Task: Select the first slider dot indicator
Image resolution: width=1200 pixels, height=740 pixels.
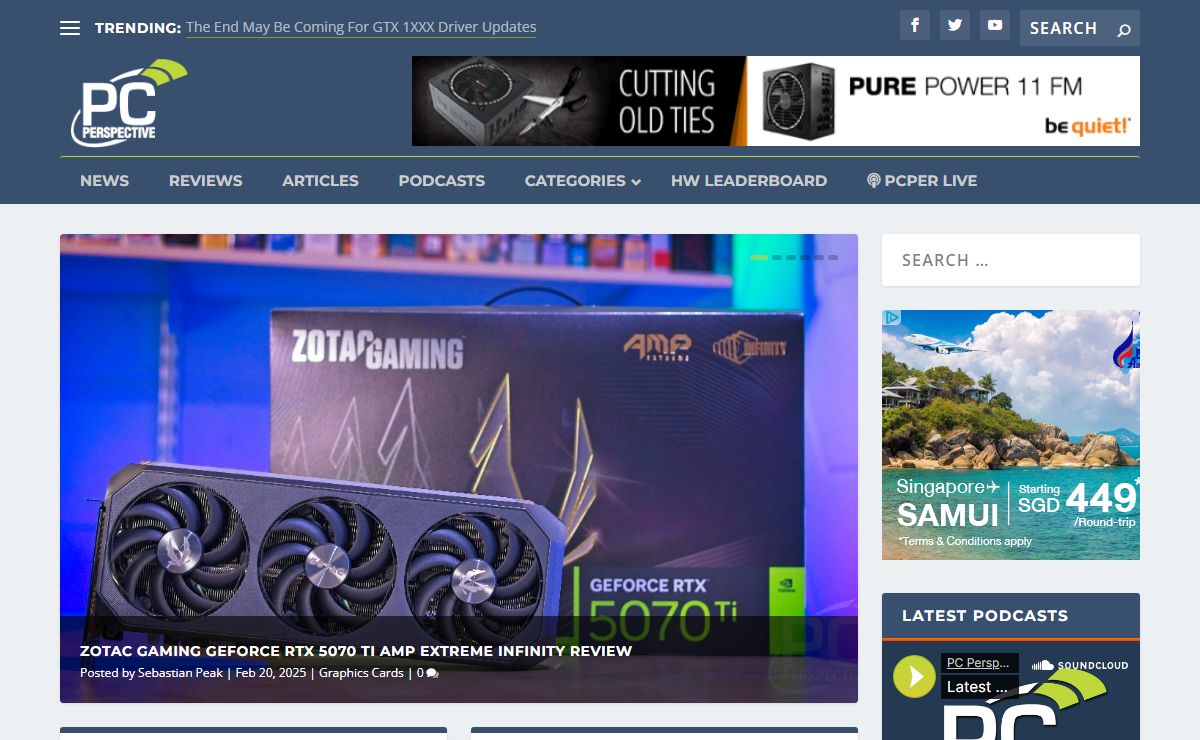Action: coord(759,257)
